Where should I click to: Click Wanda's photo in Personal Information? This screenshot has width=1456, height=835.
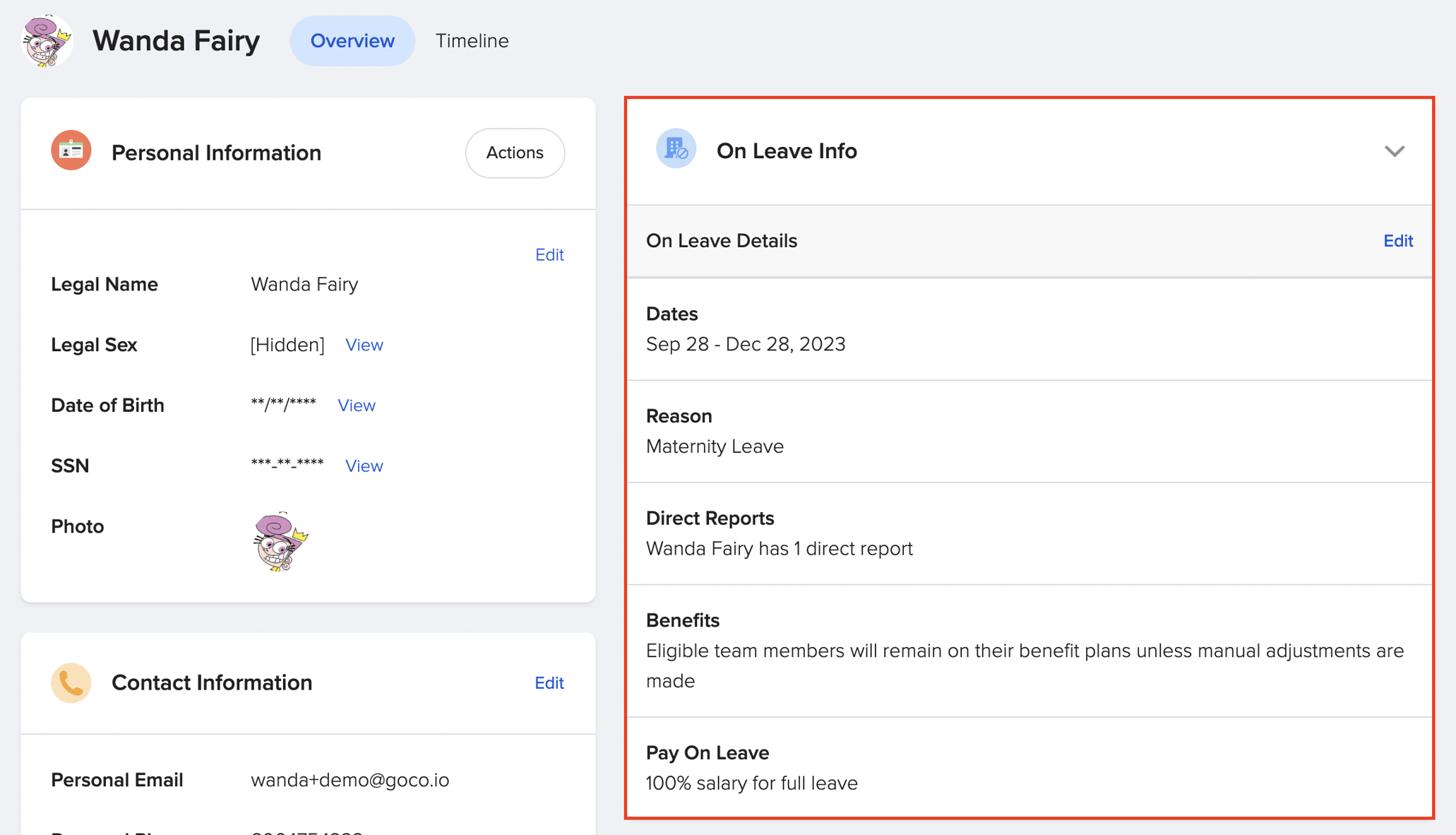278,541
